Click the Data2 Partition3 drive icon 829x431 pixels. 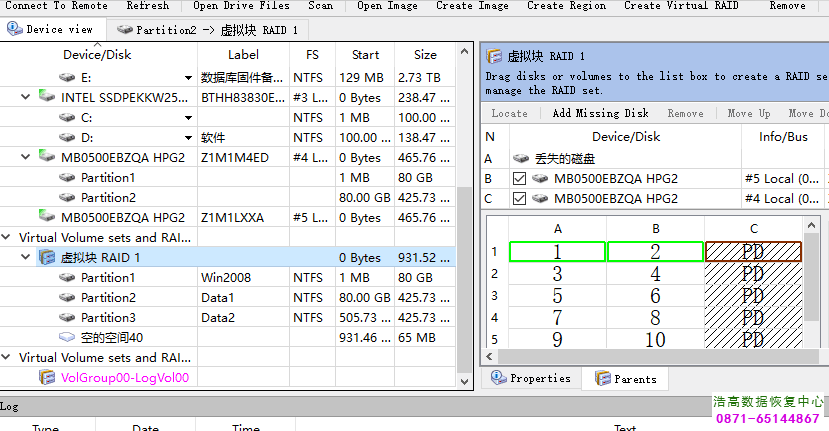pos(67,317)
